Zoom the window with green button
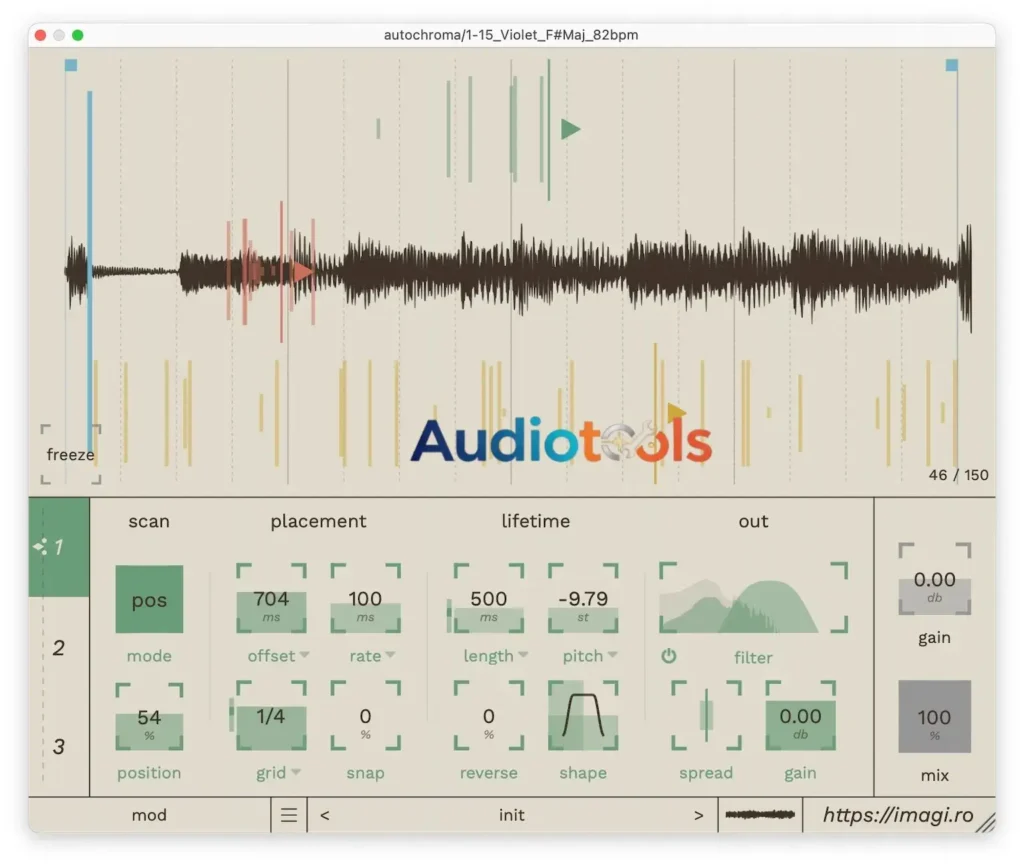The height and width of the screenshot is (866, 1024). [x=78, y=35]
